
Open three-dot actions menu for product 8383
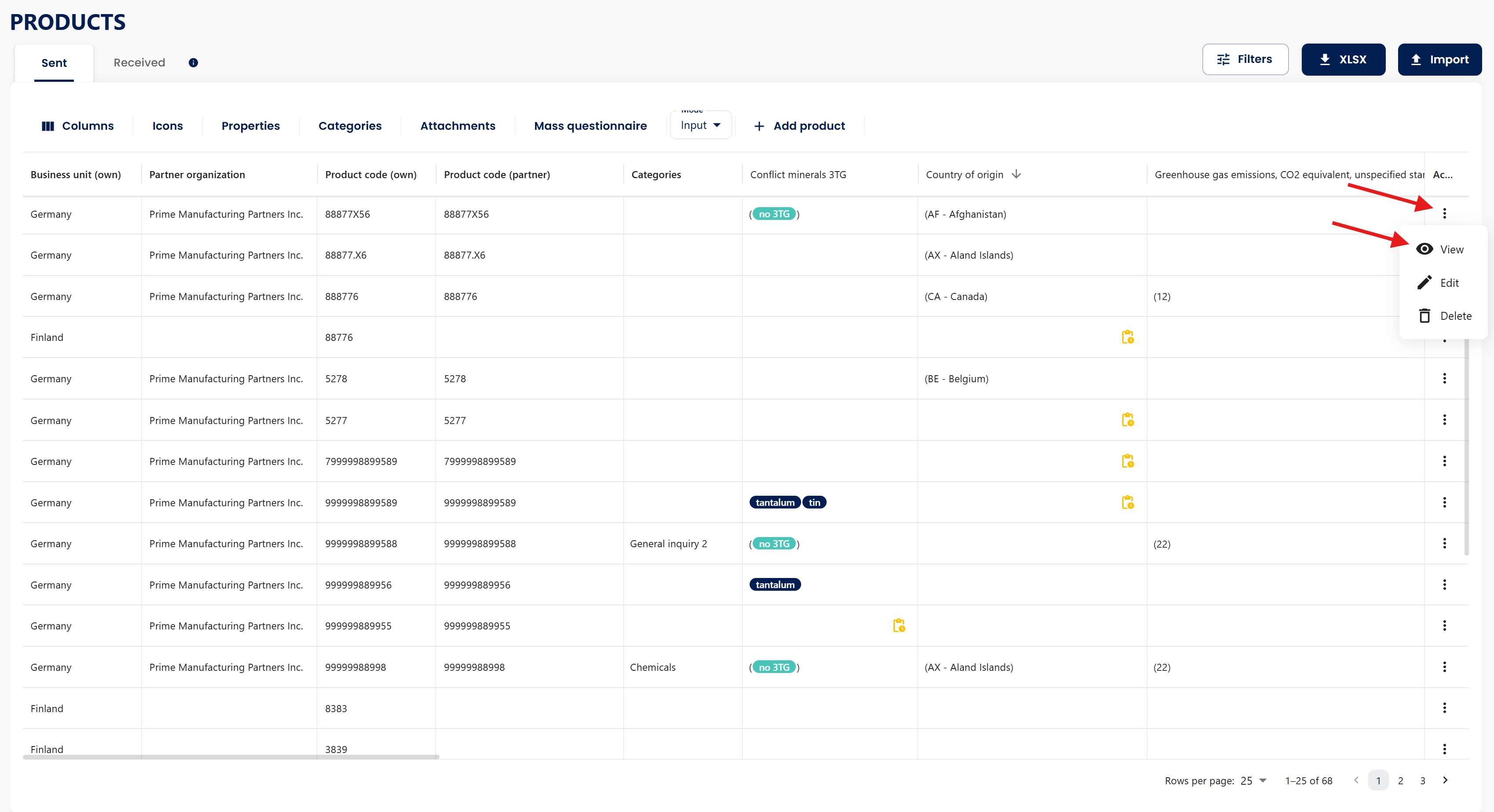[x=1444, y=708]
